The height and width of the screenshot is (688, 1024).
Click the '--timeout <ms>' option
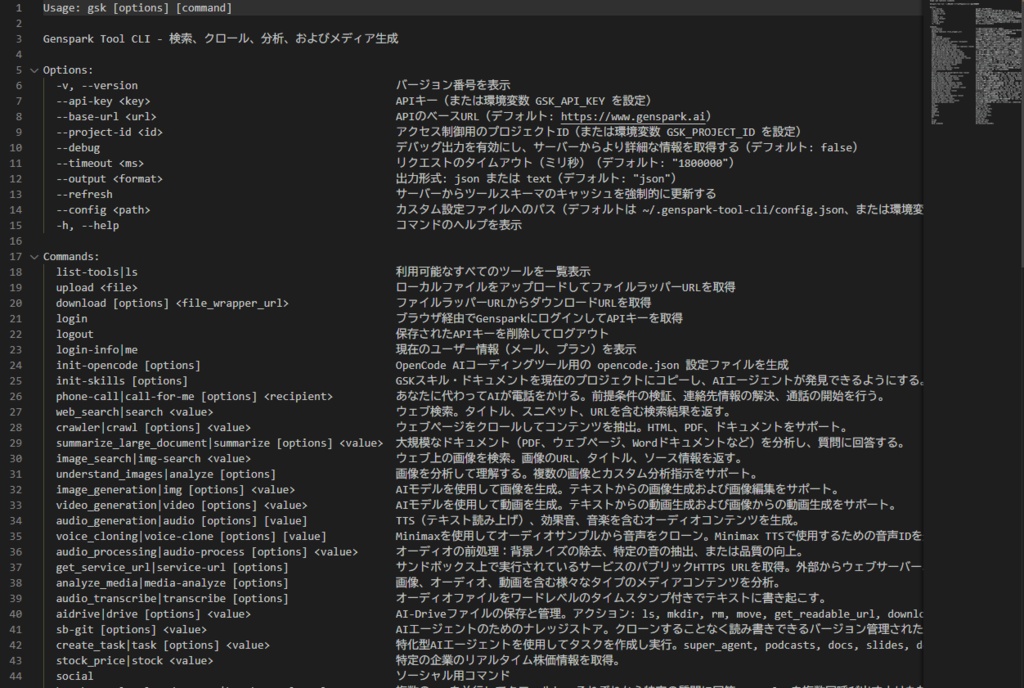click(99, 163)
